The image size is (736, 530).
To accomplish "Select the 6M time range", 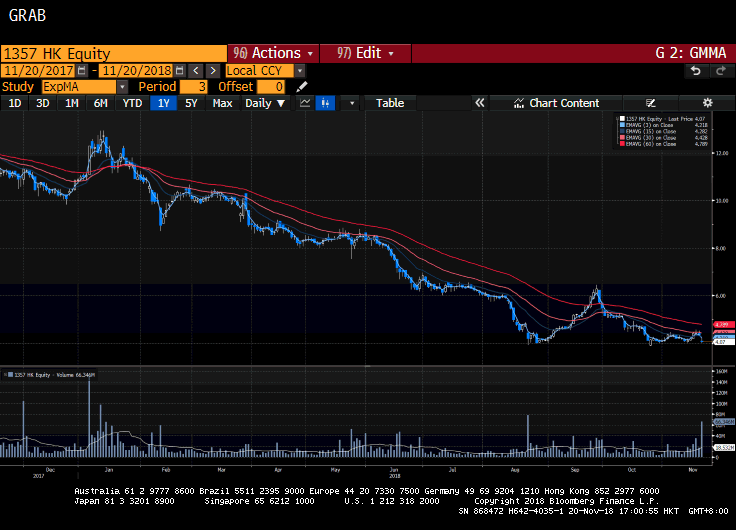I will click(100, 103).
